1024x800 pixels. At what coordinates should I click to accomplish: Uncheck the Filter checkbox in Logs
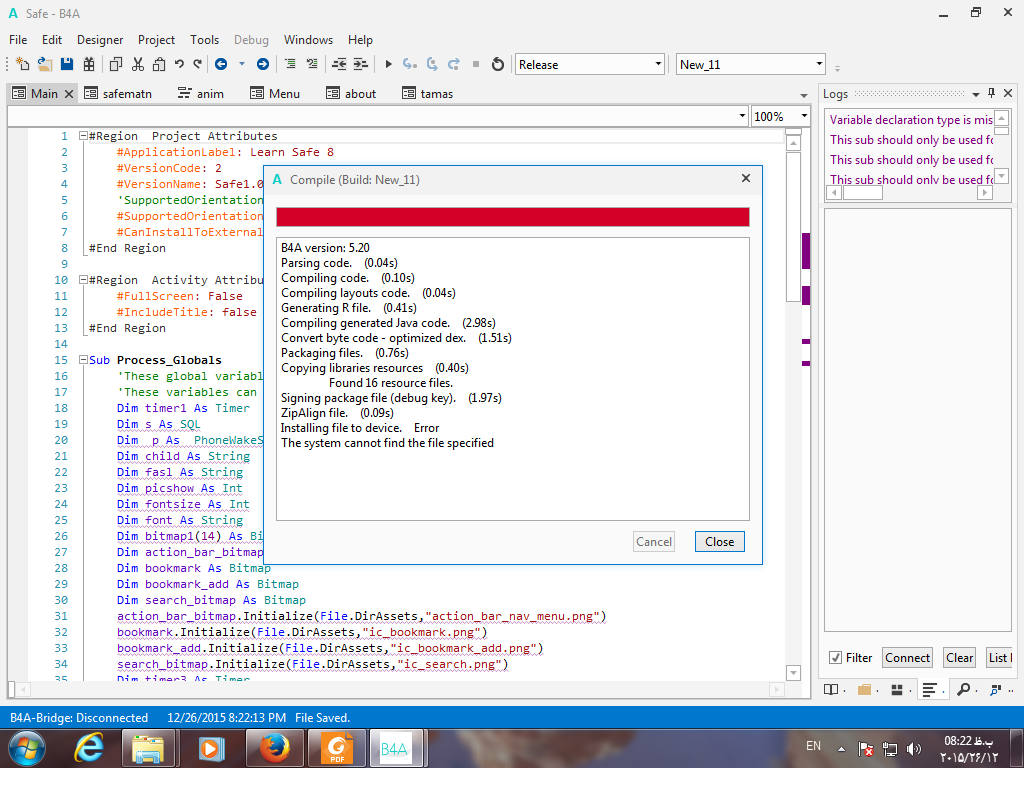[x=835, y=658]
